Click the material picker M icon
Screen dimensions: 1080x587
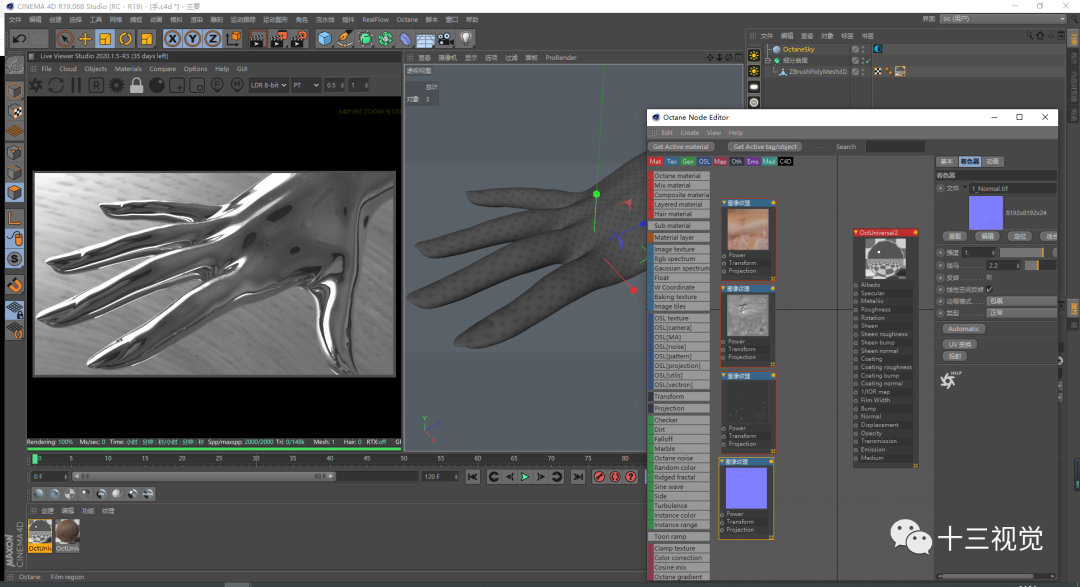237,85
